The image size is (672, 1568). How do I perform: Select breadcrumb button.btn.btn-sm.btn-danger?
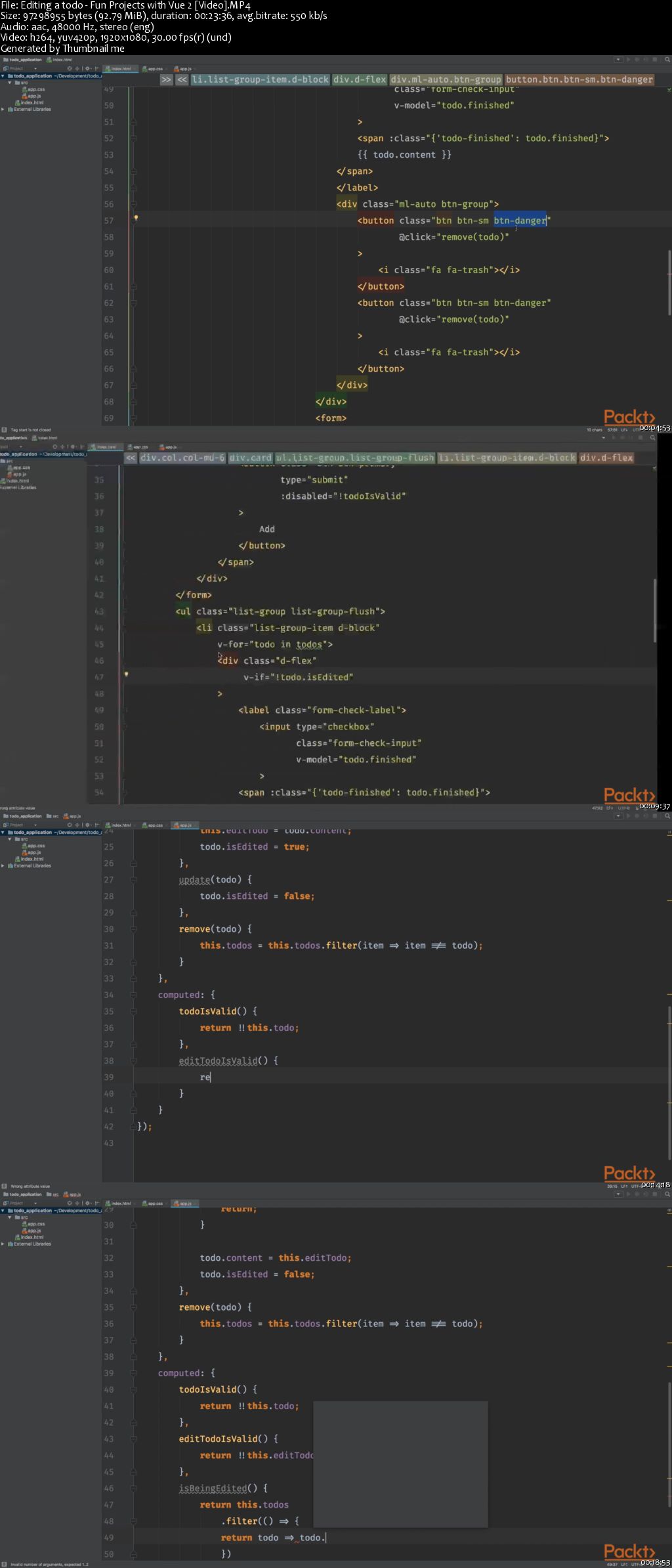click(579, 79)
